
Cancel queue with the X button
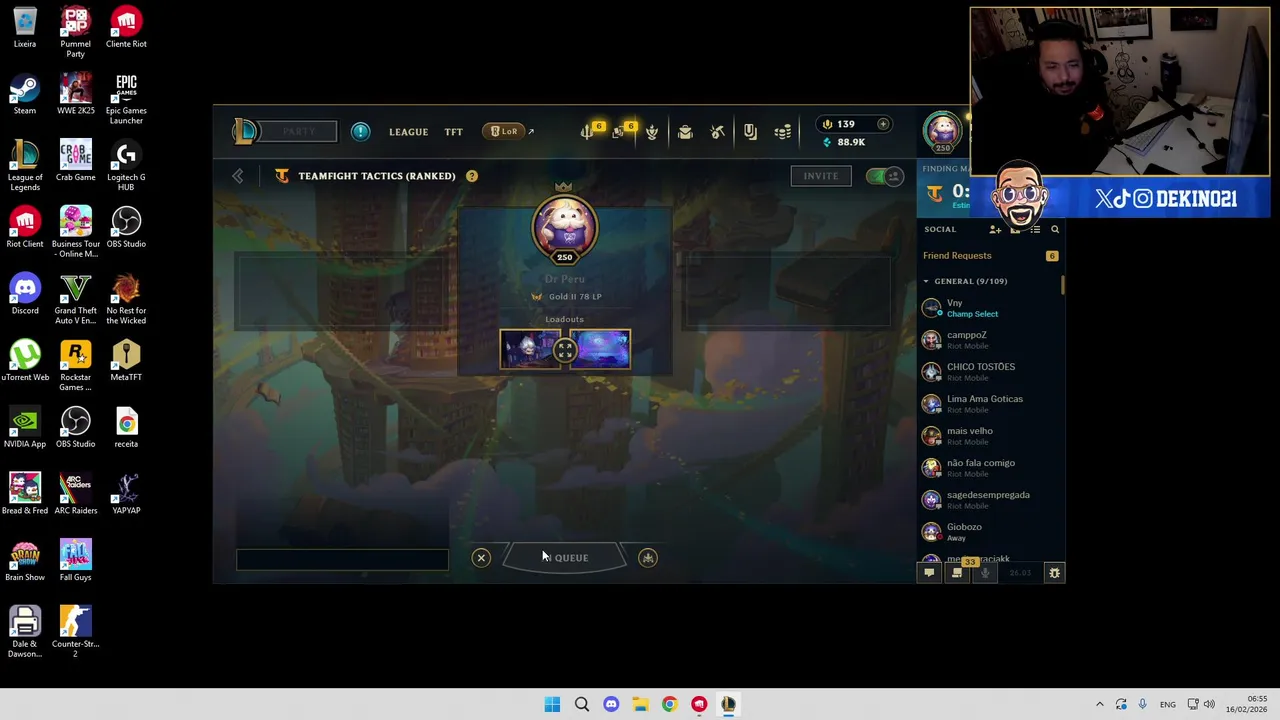(481, 558)
